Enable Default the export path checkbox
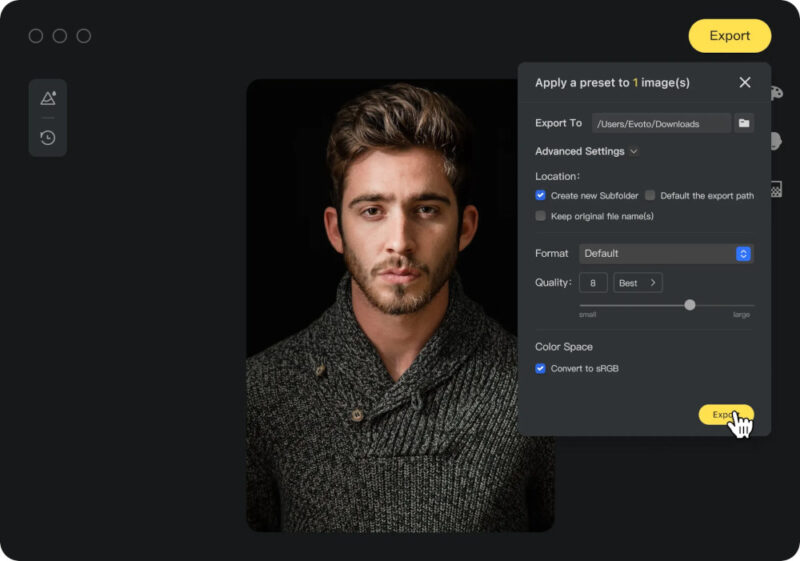The width and height of the screenshot is (800, 561). (650, 196)
